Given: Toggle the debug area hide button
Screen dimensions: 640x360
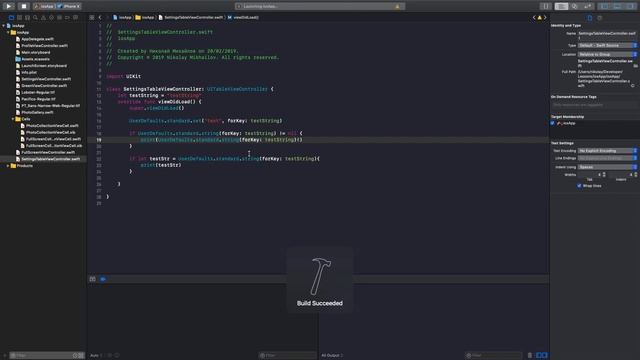Looking at the screenshot, I should point(93,279).
